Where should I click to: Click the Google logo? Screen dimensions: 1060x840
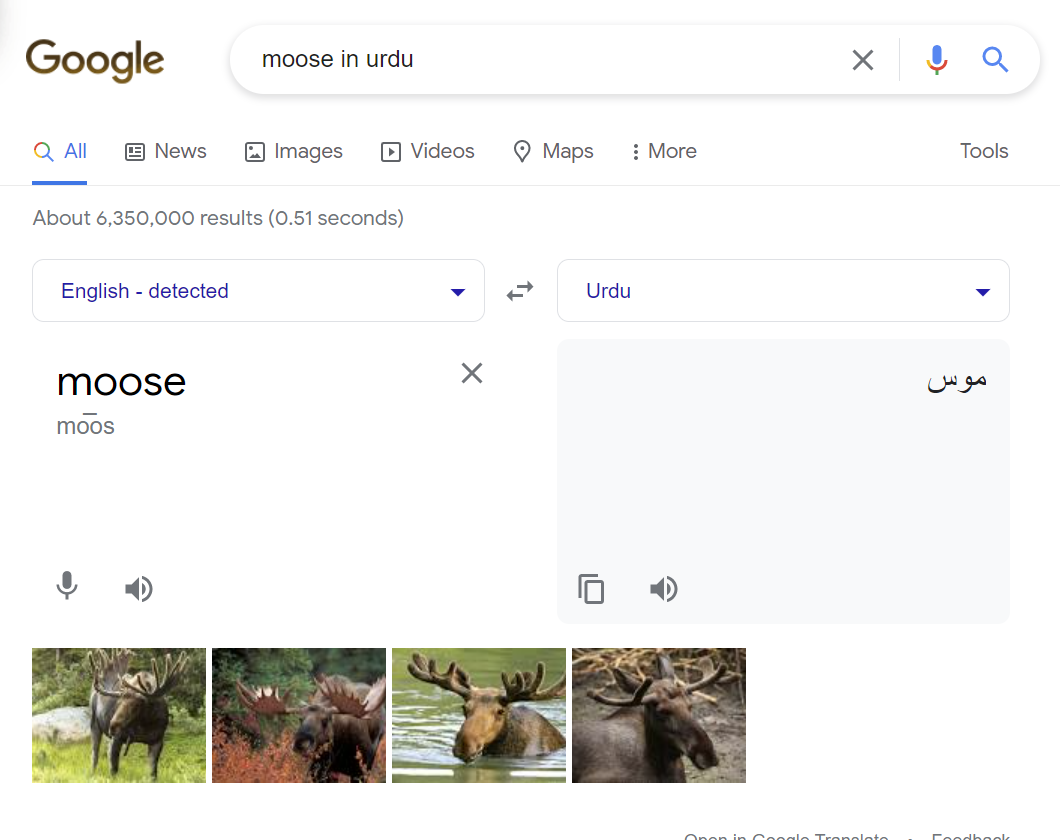click(x=95, y=60)
